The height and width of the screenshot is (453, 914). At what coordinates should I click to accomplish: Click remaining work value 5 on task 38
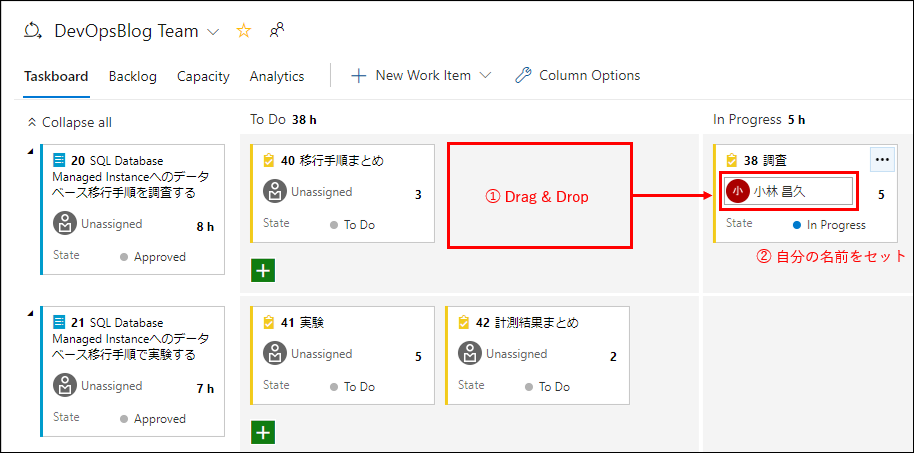coord(881,195)
